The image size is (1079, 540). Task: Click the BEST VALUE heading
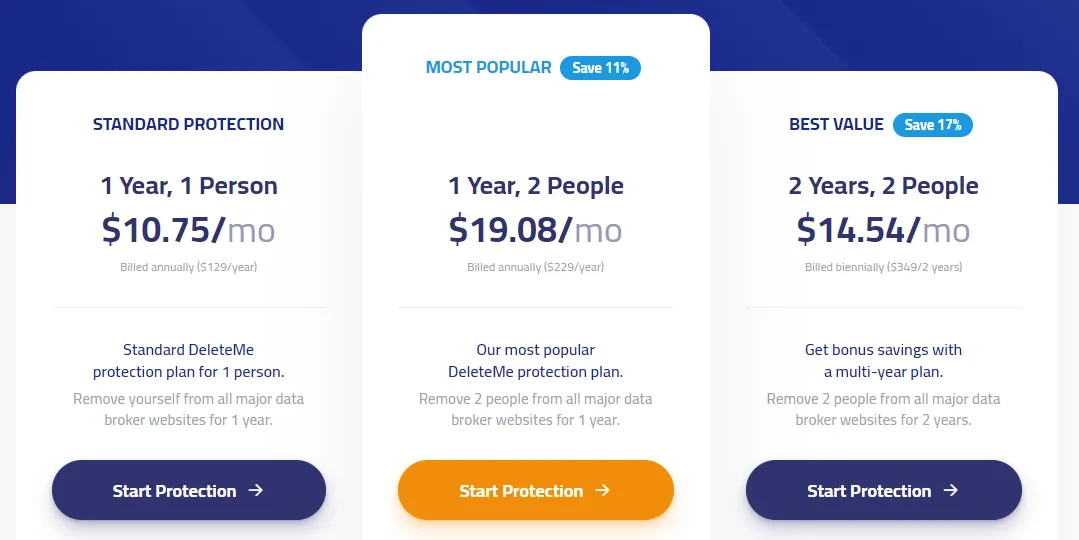pyautogui.click(x=836, y=125)
